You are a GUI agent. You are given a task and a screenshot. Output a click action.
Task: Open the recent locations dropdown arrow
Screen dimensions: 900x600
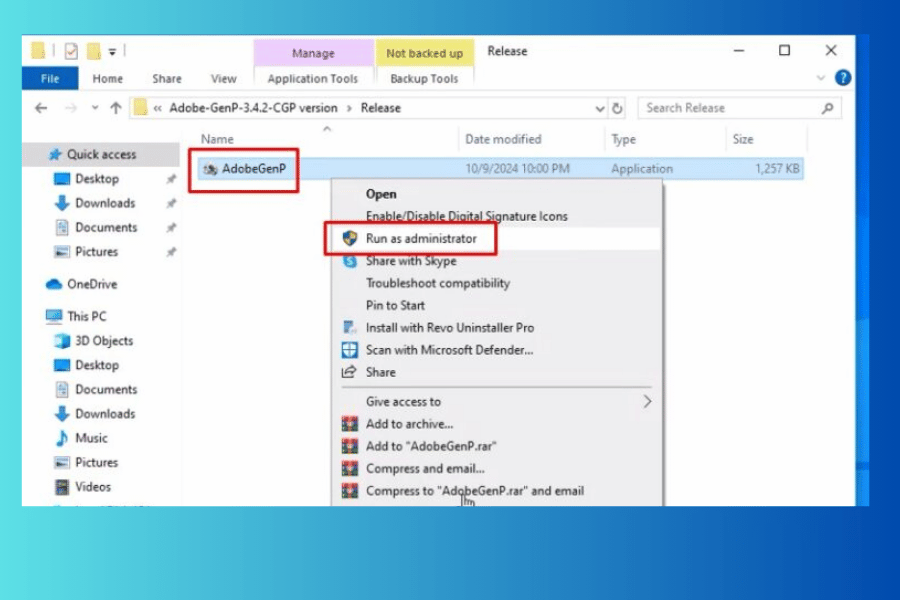(x=95, y=108)
